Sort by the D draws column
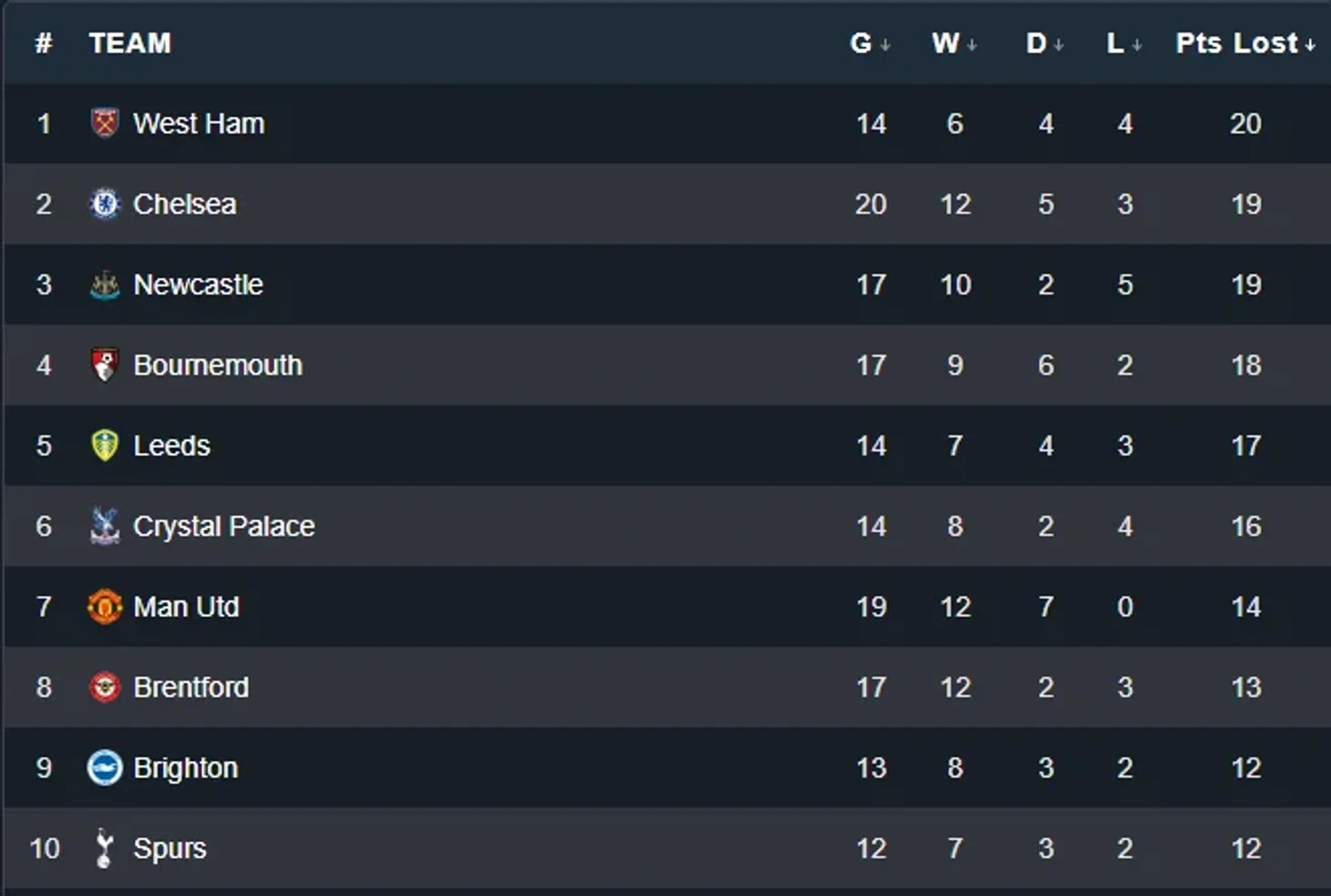This screenshot has height=896, width=1331. [1044, 43]
